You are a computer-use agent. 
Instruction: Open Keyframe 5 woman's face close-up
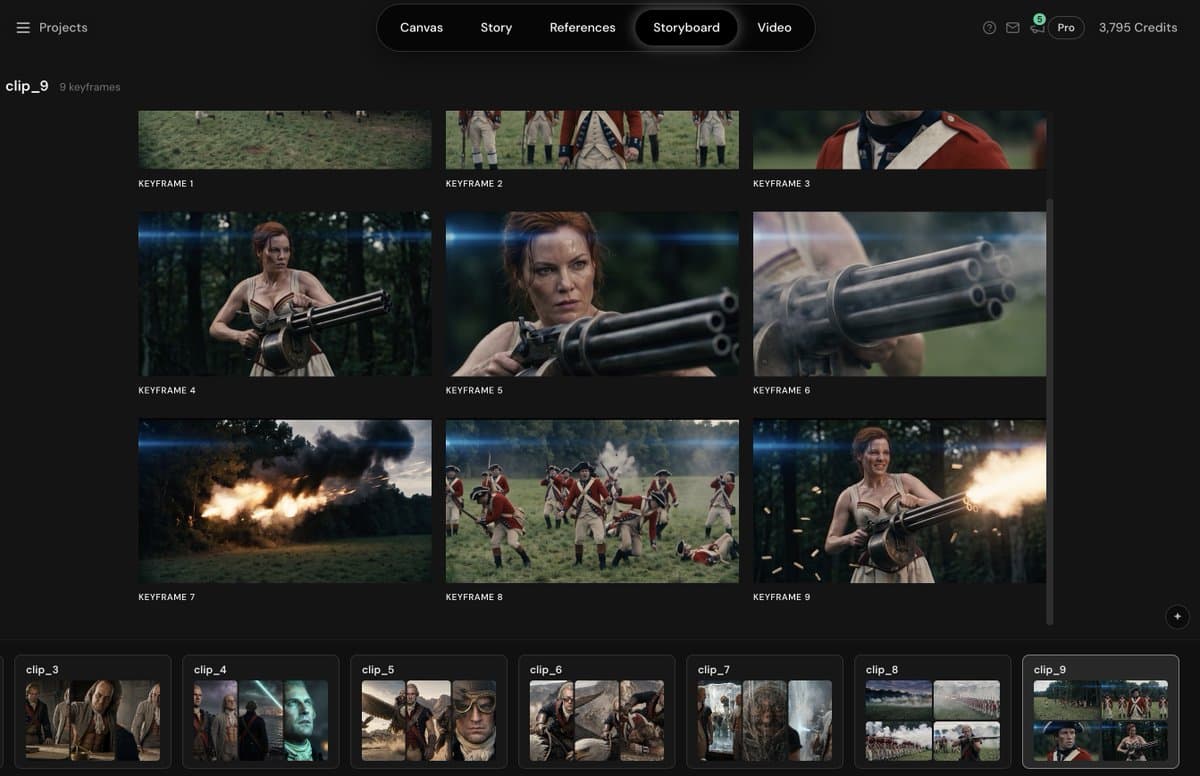click(592, 294)
